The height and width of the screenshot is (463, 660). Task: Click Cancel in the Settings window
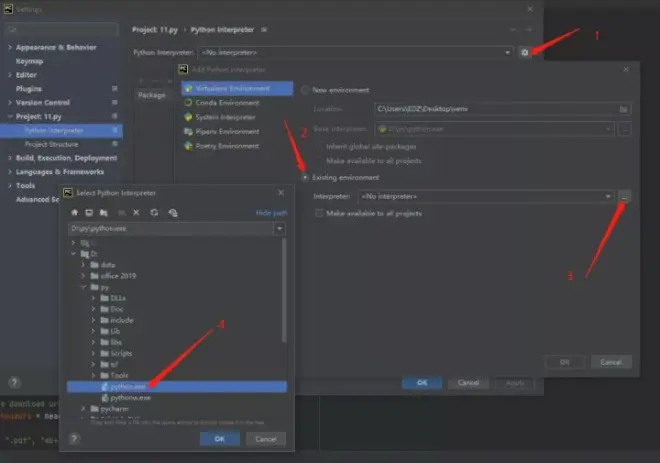point(468,383)
